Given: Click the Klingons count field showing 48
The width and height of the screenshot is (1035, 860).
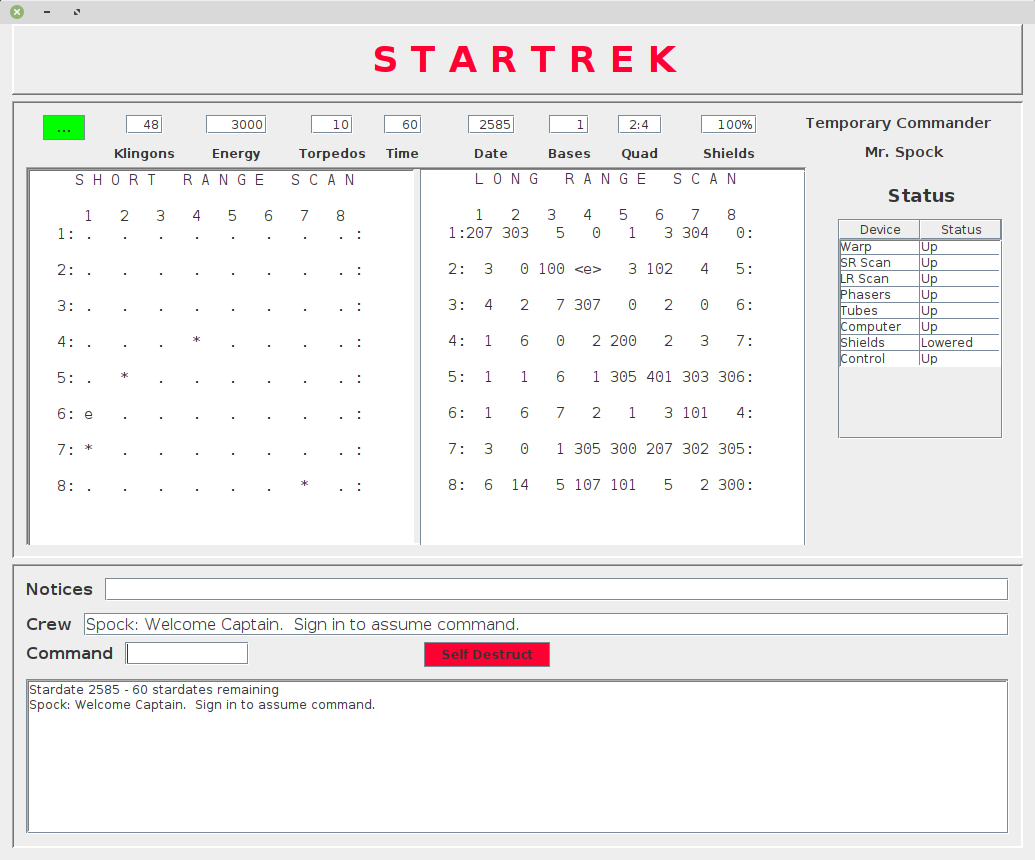Looking at the screenshot, I should 144,124.
